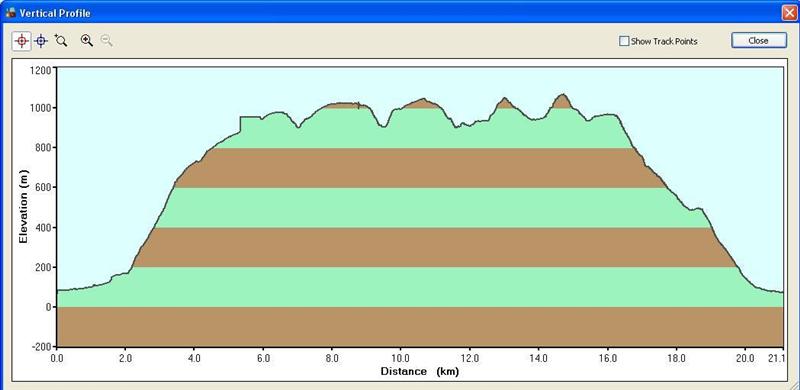Click the Elevation (m) axis label
The height and width of the screenshot is (390, 800).
pyautogui.click(x=23, y=206)
